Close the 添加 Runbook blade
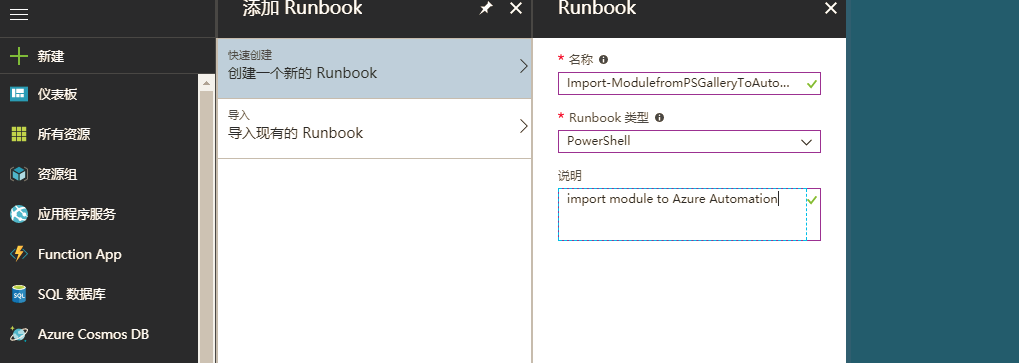This screenshot has height=363, width=1019. (516, 8)
